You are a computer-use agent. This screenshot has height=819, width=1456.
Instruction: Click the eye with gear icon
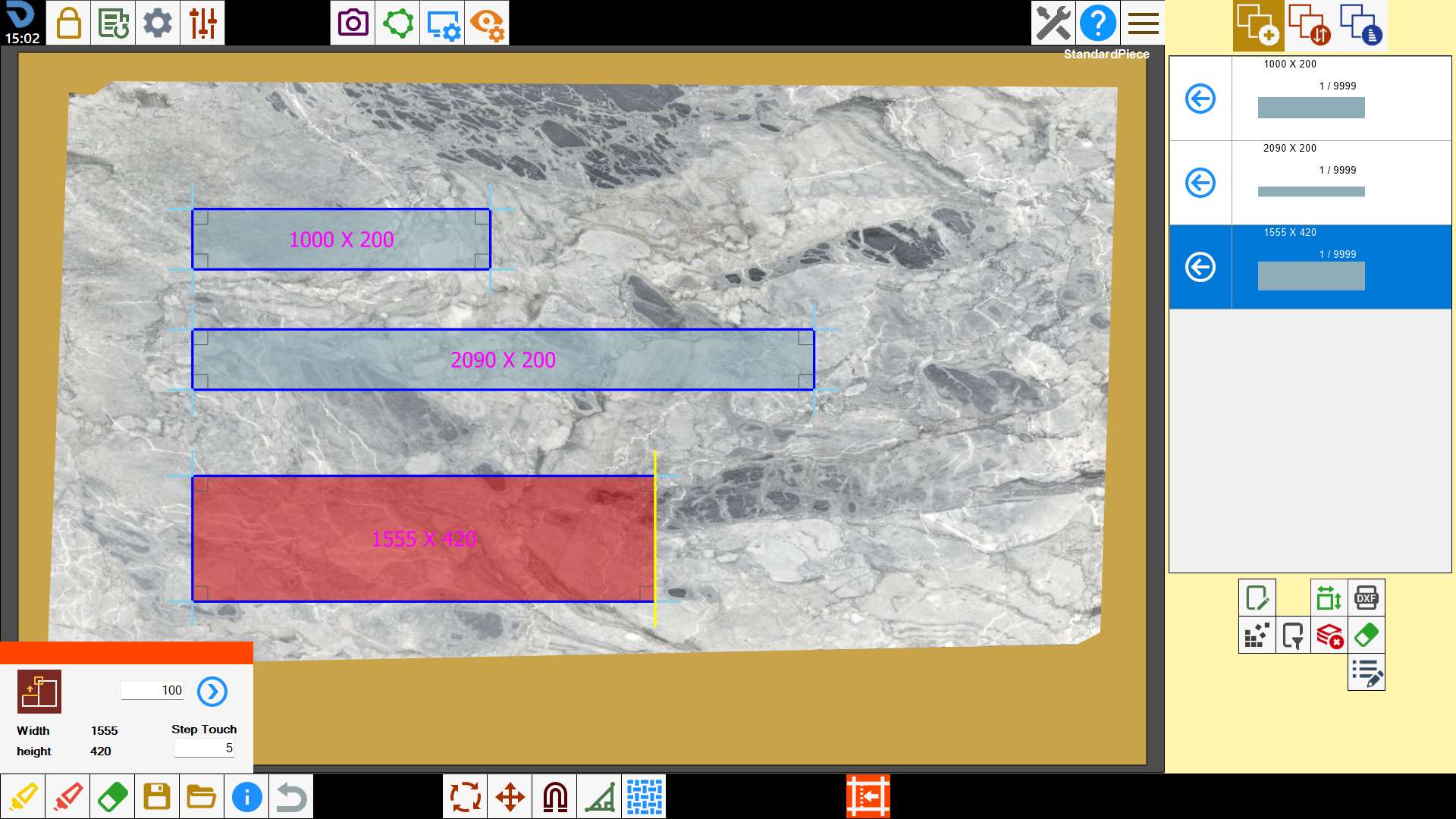[x=487, y=23]
